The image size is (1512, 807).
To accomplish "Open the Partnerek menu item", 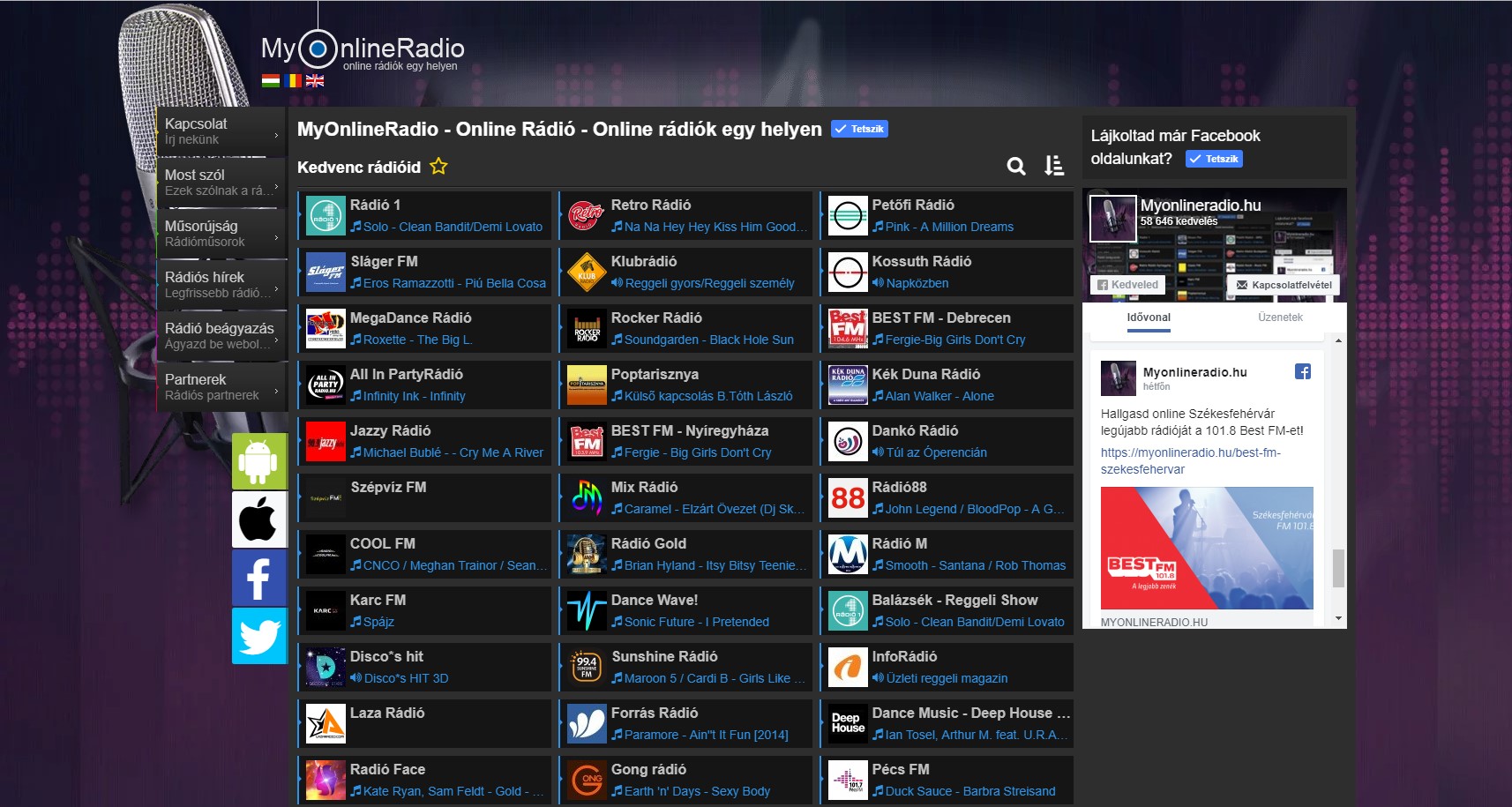I will [x=221, y=387].
